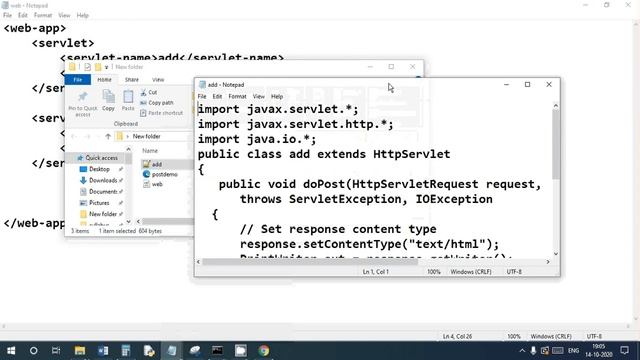Click the Windows Start button
The width and height of the screenshot is (640, 360).
tap(11, 350)
